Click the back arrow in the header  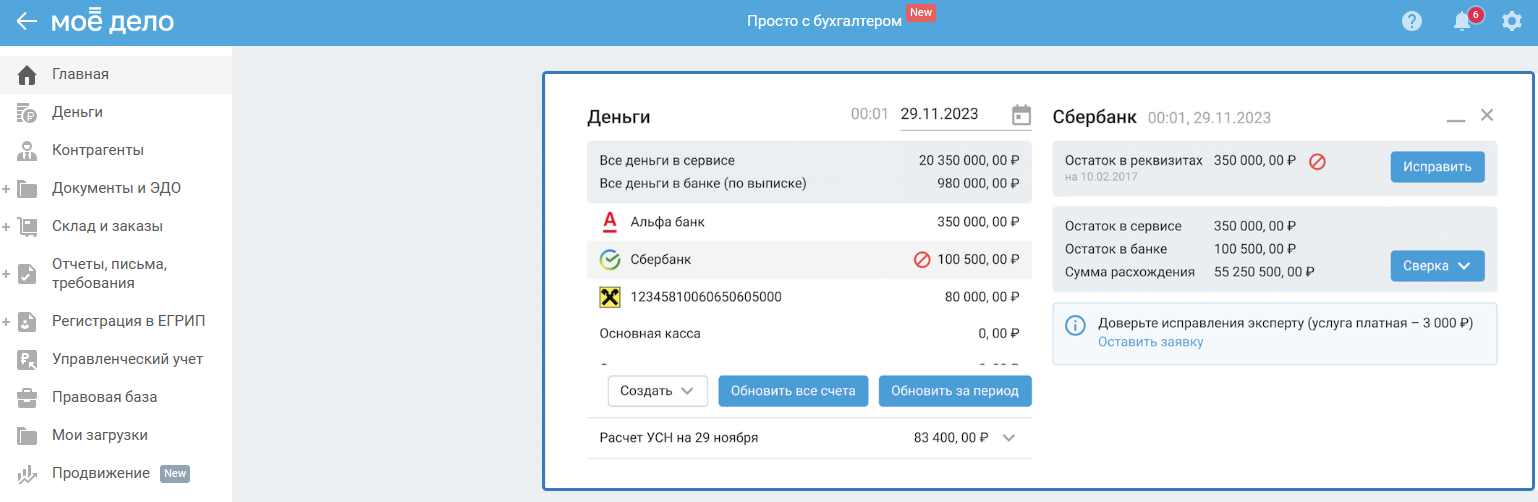pos(27,21)
